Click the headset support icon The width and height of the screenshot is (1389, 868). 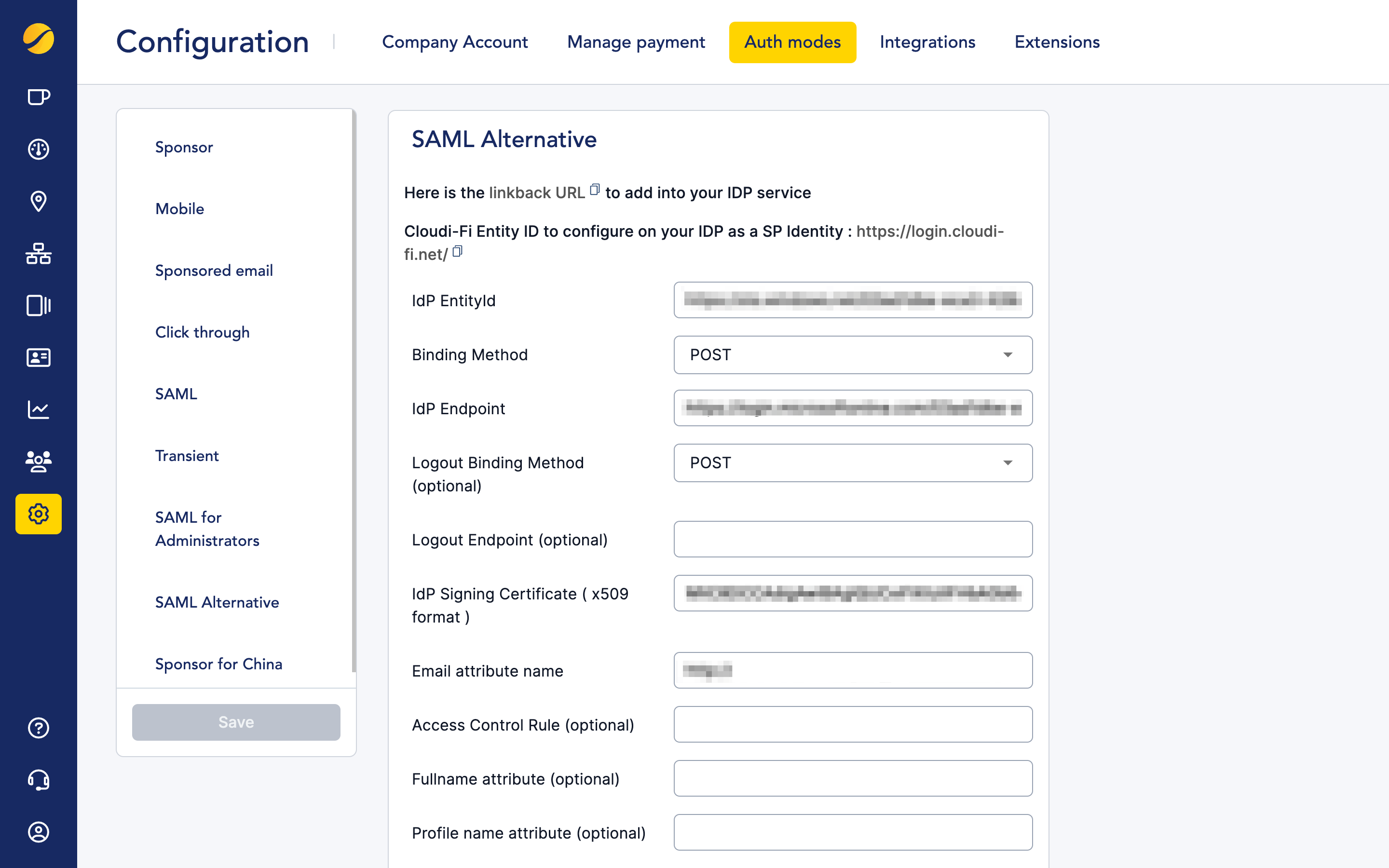pos(38,780)
